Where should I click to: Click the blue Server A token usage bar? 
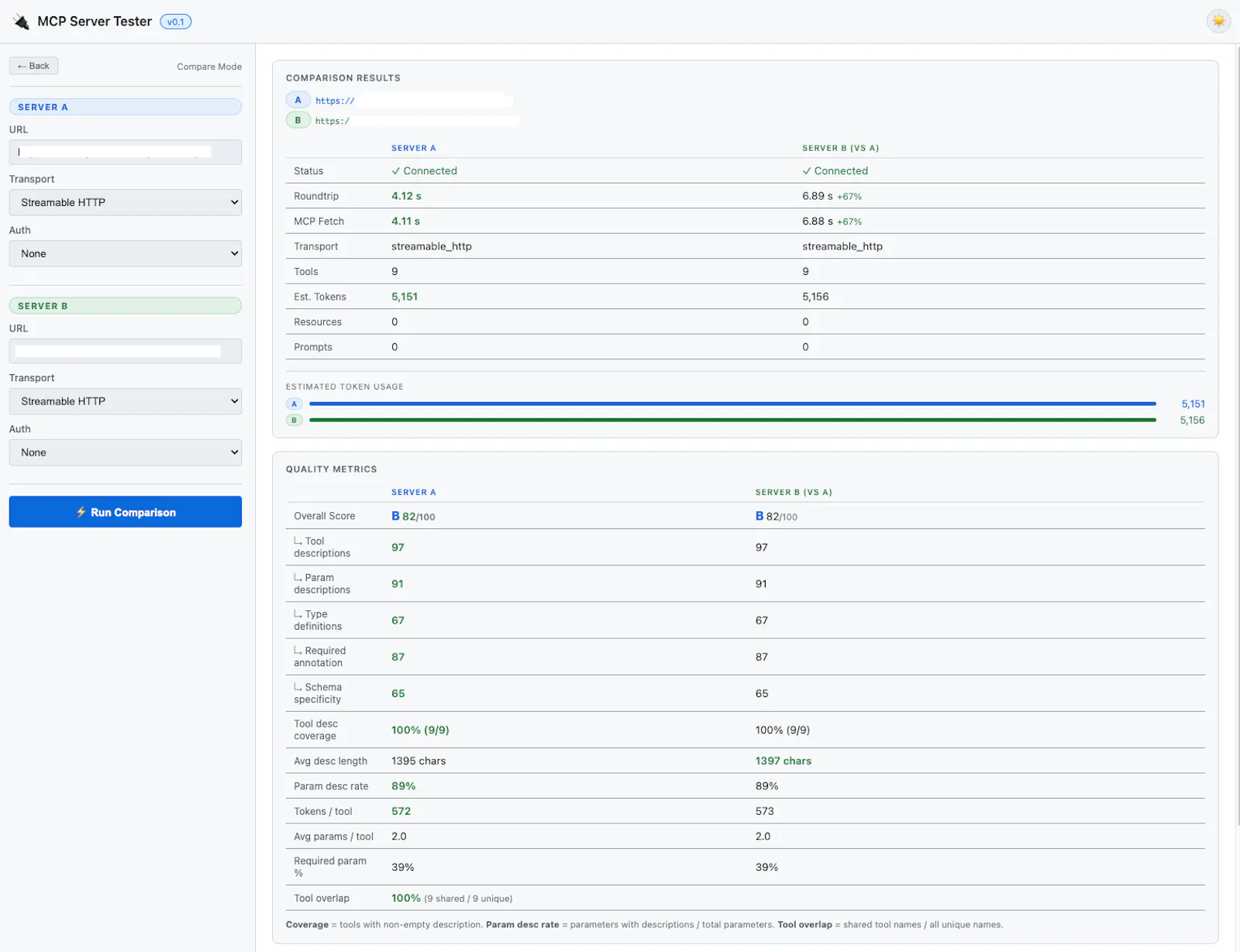pyautogui.click(x=732, y=404)
